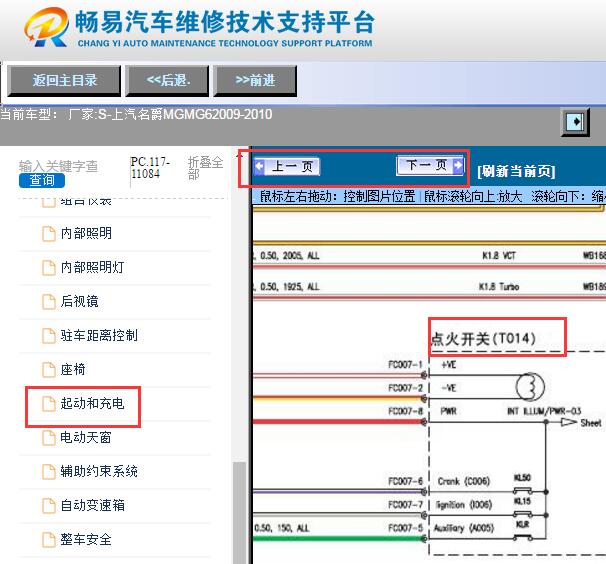
Task: Click the document icon beside 内部照明灯
Action: (x=49, y=268)
